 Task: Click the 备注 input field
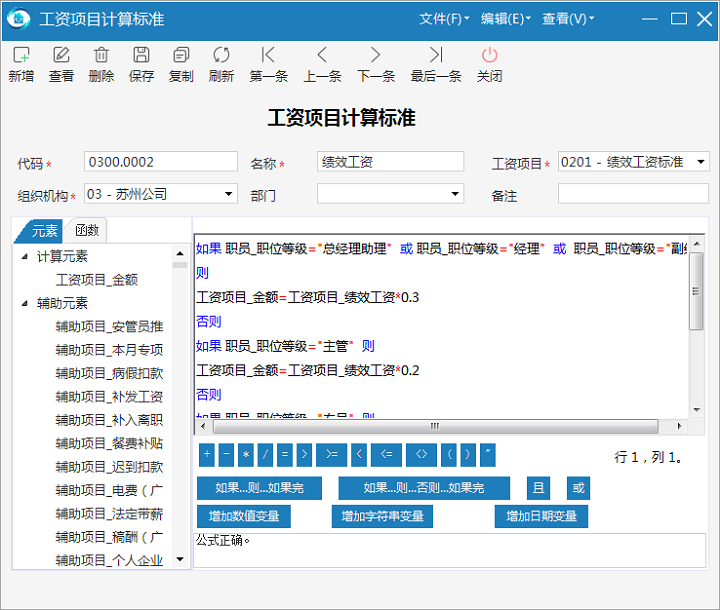[x=634, y=194]
